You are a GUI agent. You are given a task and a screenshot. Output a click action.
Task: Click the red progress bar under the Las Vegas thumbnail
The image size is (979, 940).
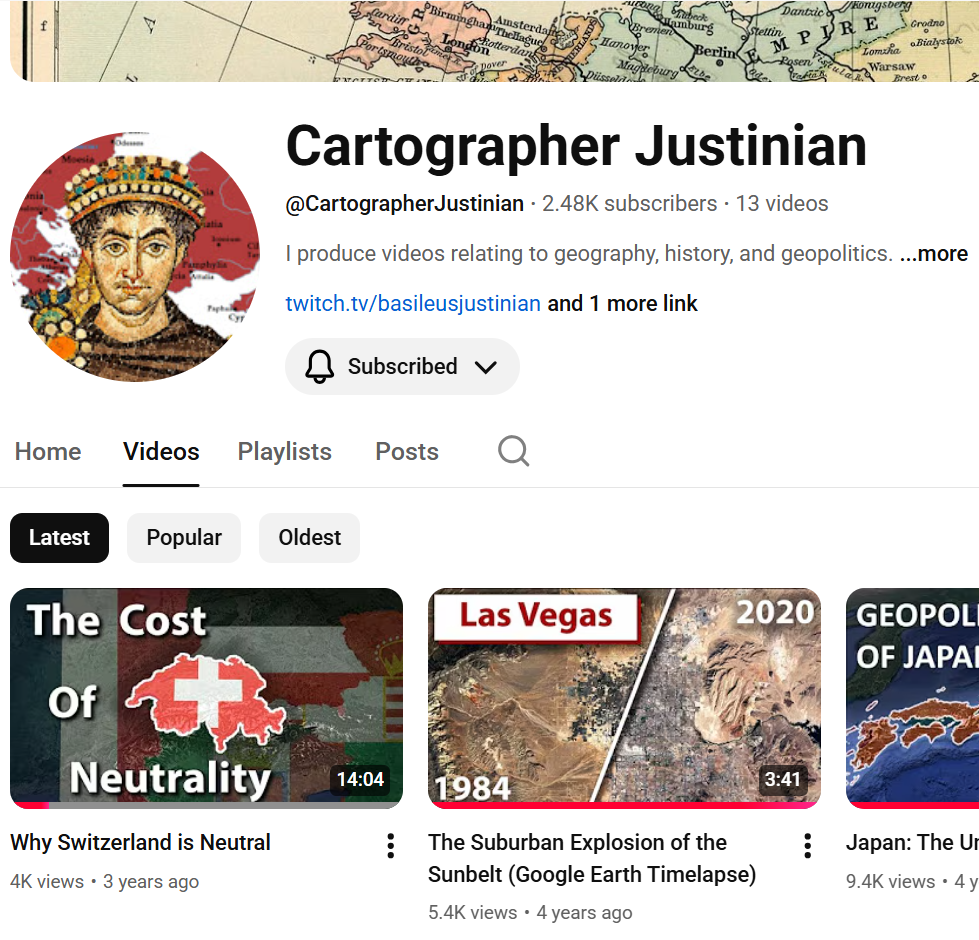point(624,806)
